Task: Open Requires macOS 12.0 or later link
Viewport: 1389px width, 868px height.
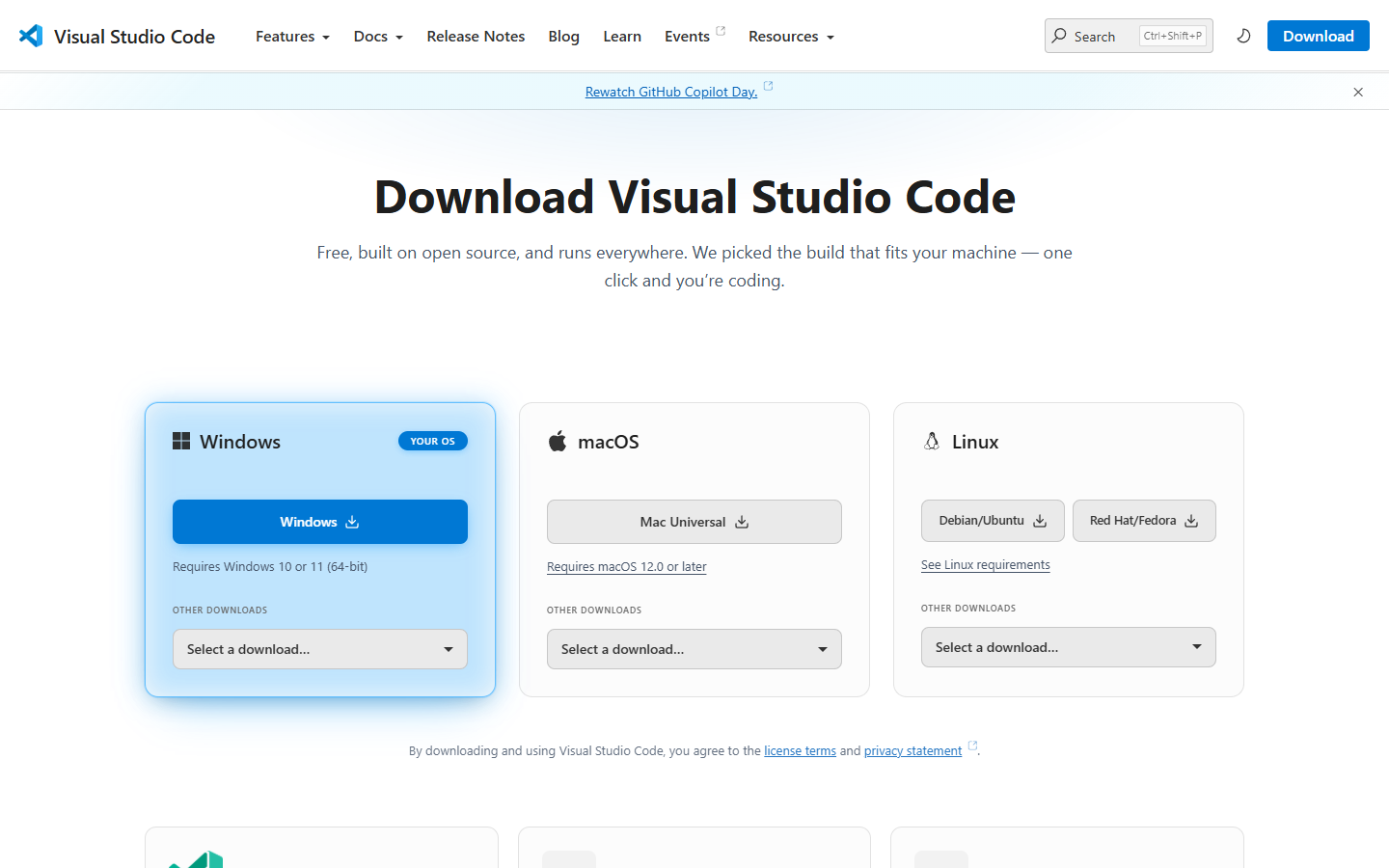Action: [x=627, y=566]
